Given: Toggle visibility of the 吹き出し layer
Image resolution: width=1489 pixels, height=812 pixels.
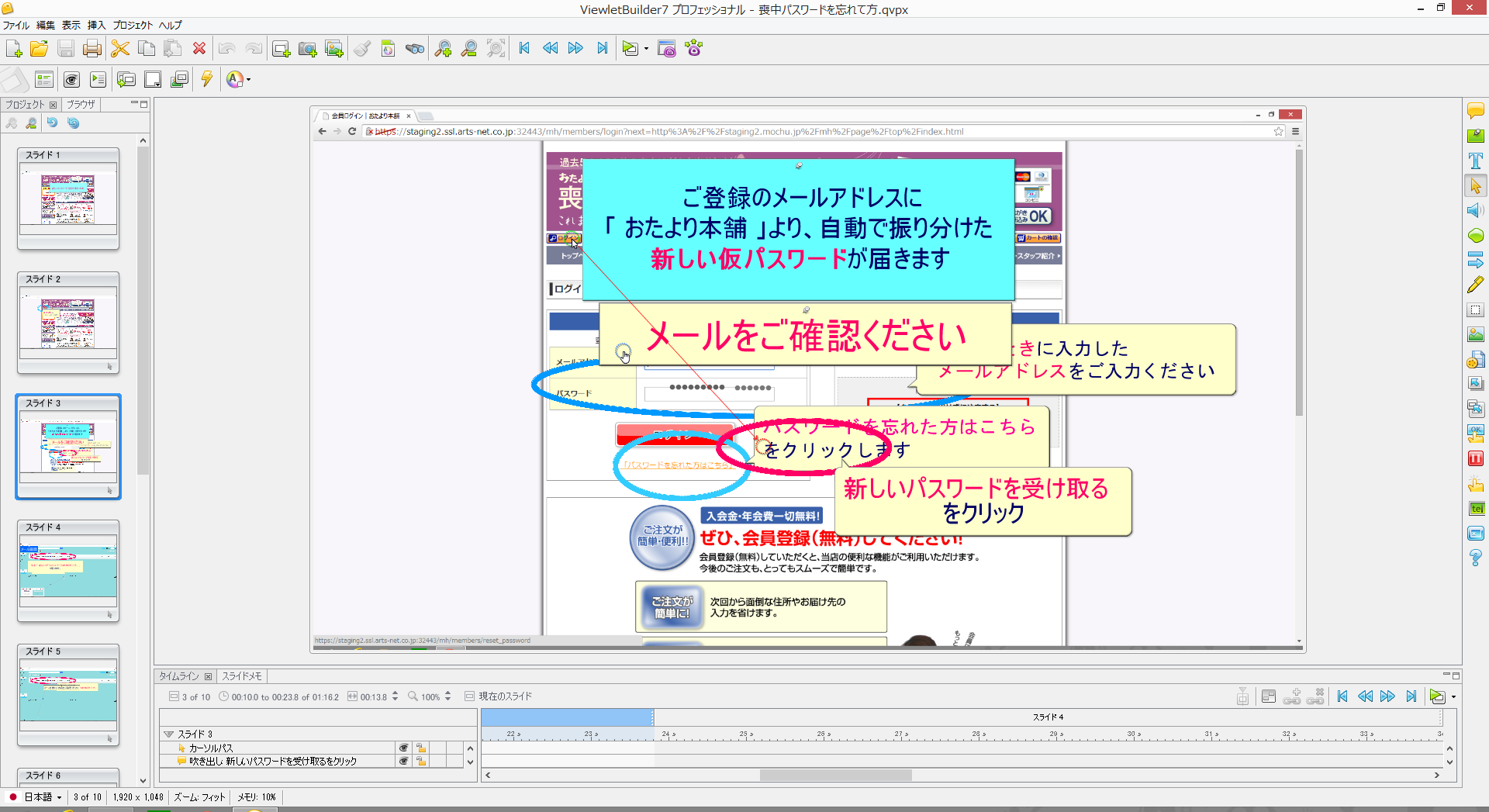Looking at the screenshot, I should pyautogui.click(x=403, y=761).
